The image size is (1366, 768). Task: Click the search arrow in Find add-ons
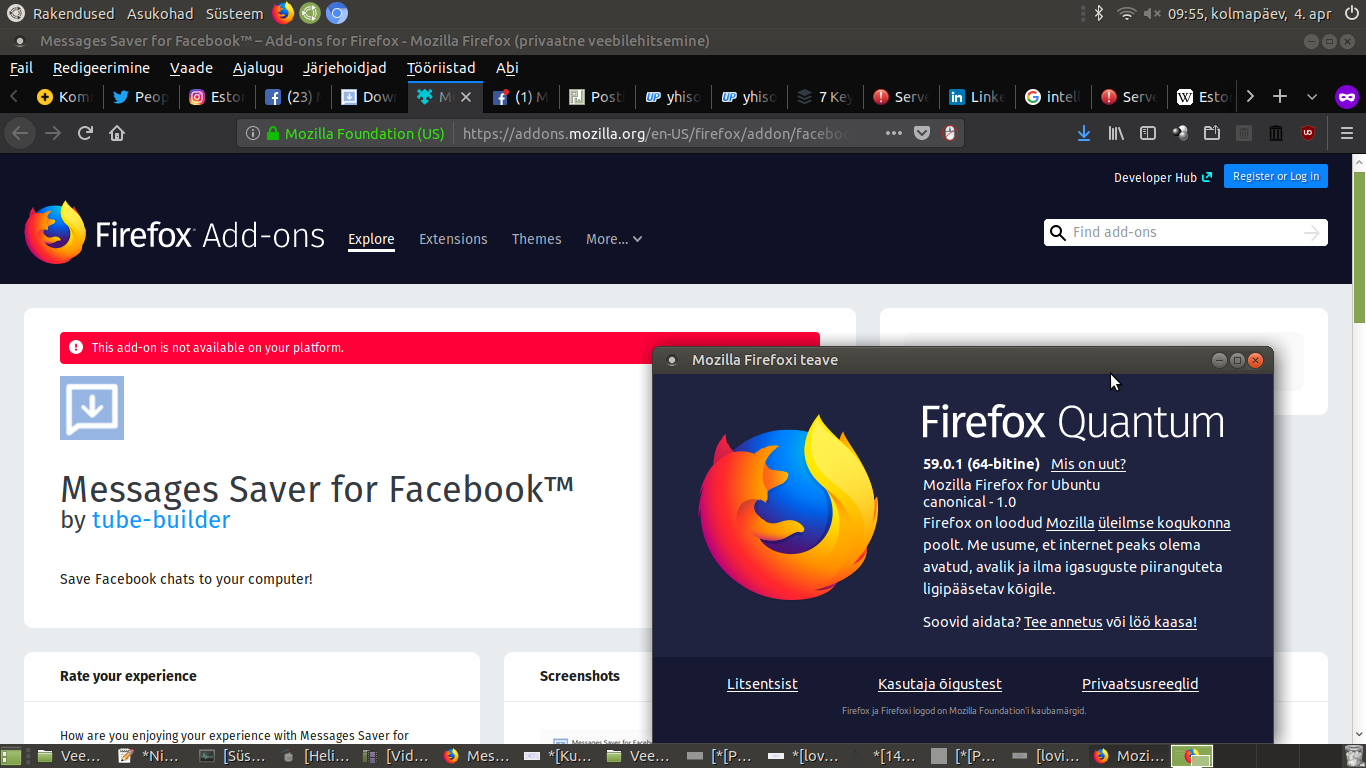pyautogui.click(x=1312, y=232)
